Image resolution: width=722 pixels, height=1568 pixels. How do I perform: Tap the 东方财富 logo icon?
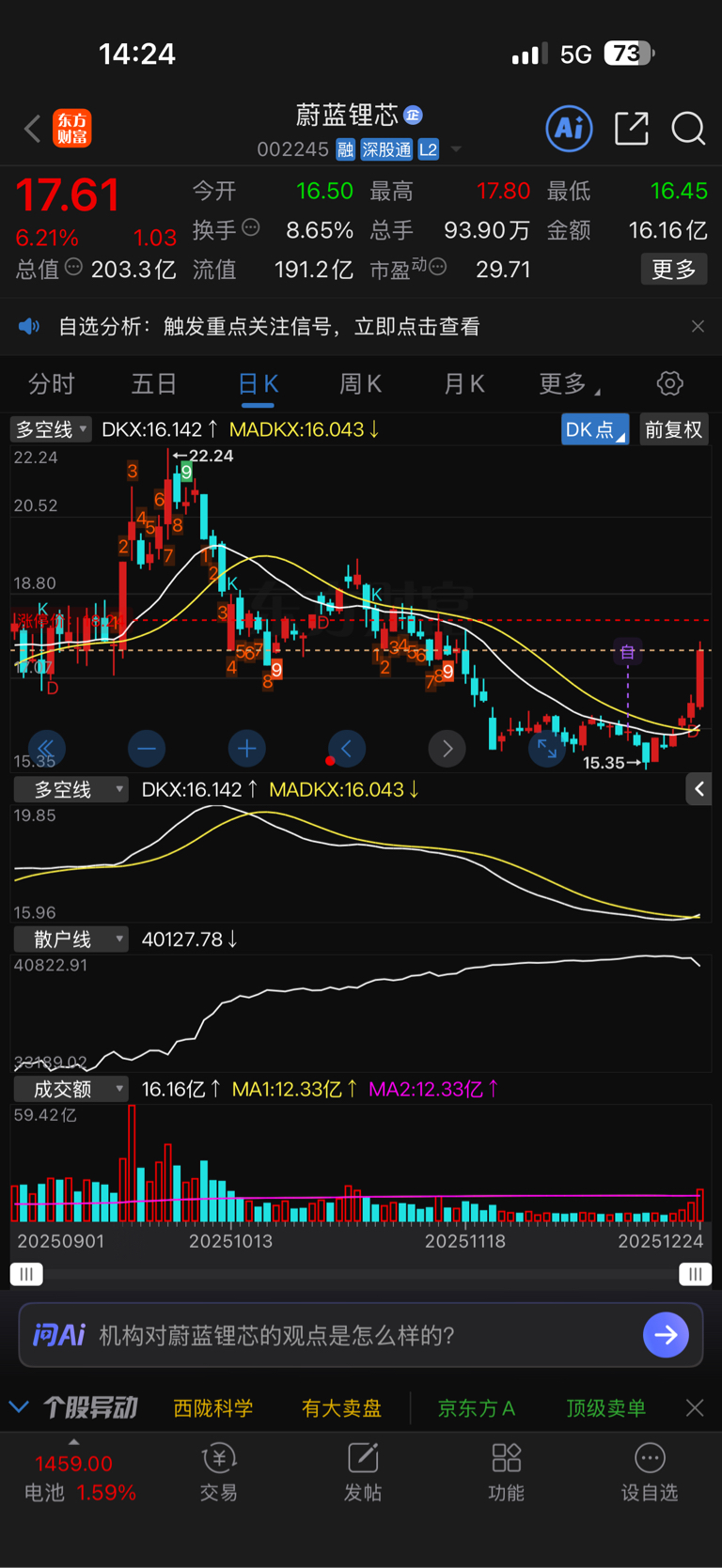[x=72, y=129]
